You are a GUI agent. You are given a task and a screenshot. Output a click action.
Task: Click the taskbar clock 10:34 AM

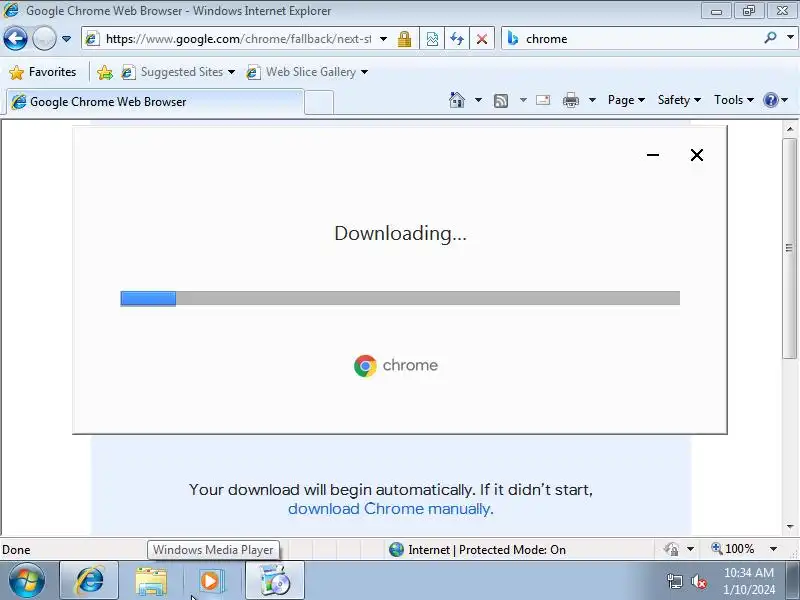[748, 572]
